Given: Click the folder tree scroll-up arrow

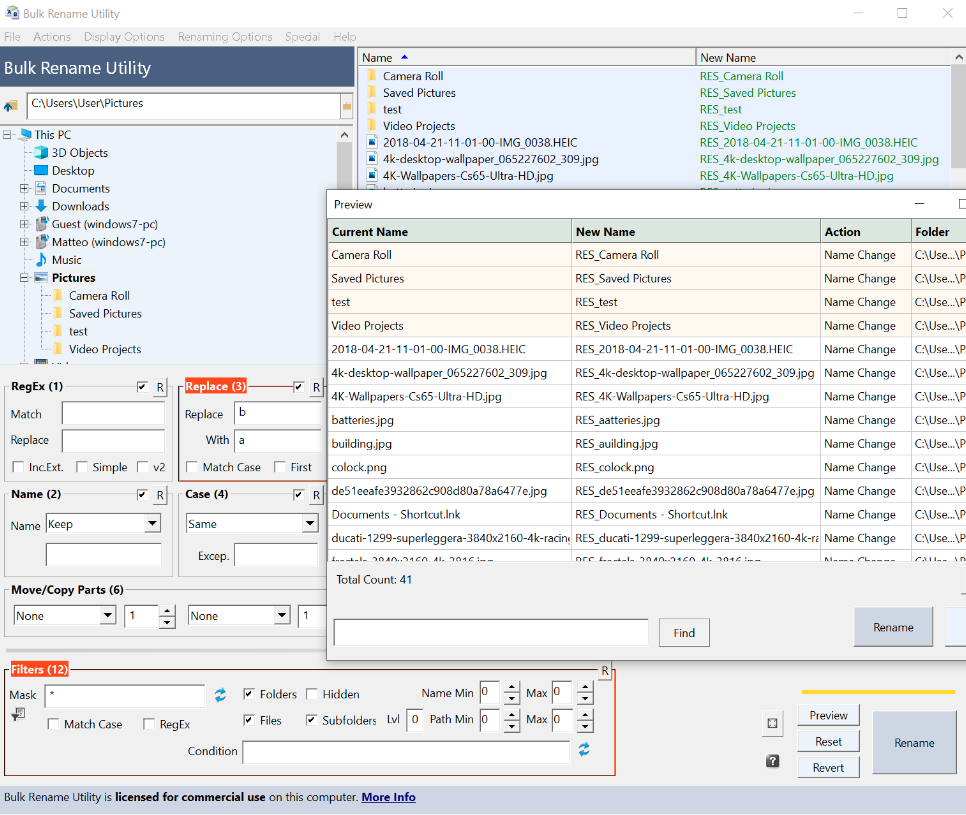Looking at the screenshot, I should tap(344, 135).
